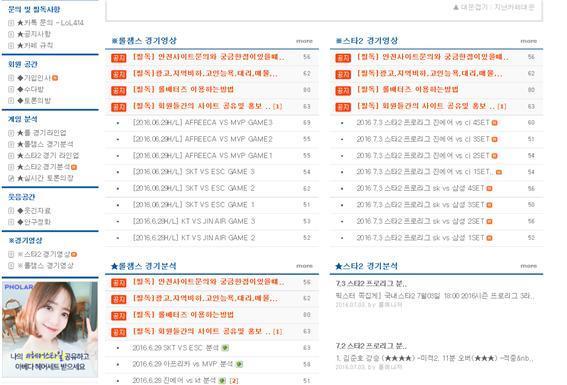Open the AFREECA VS MVP GAME2 post
This screenshot has width=567, height=385.
(202, 139)
